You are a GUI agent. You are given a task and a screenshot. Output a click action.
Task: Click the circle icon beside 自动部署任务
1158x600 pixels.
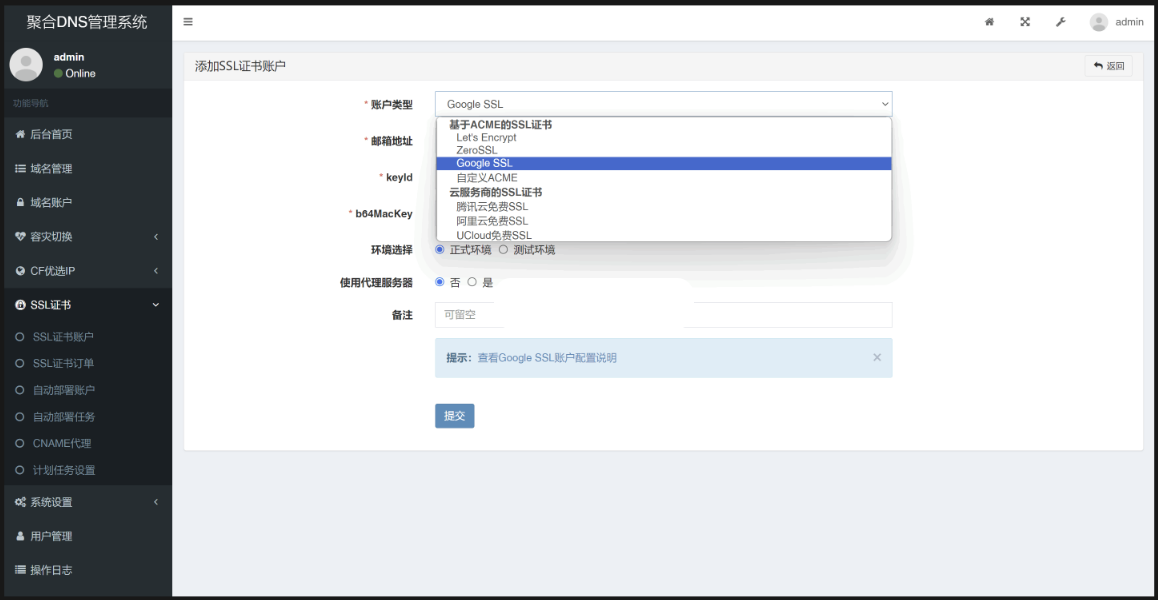click(20, 417)
